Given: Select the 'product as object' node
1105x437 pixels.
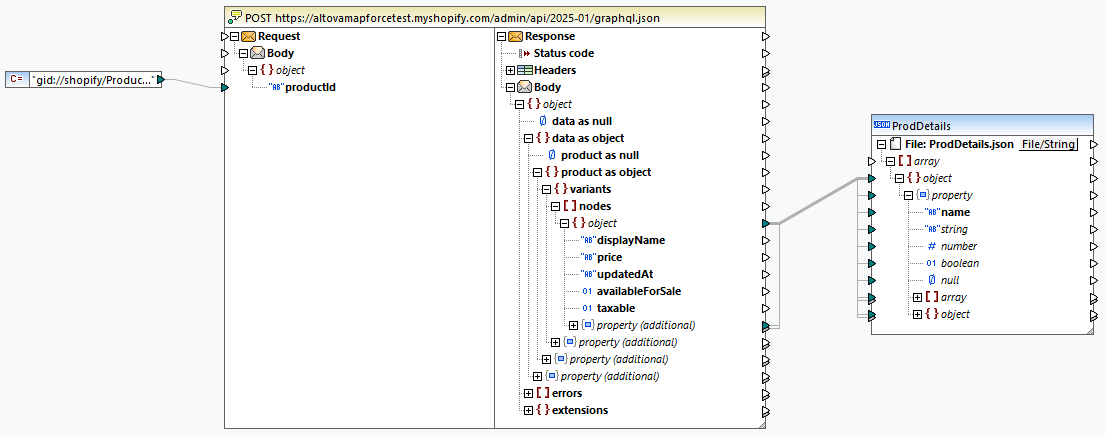Looking at the screenshot, I should 605,172.
